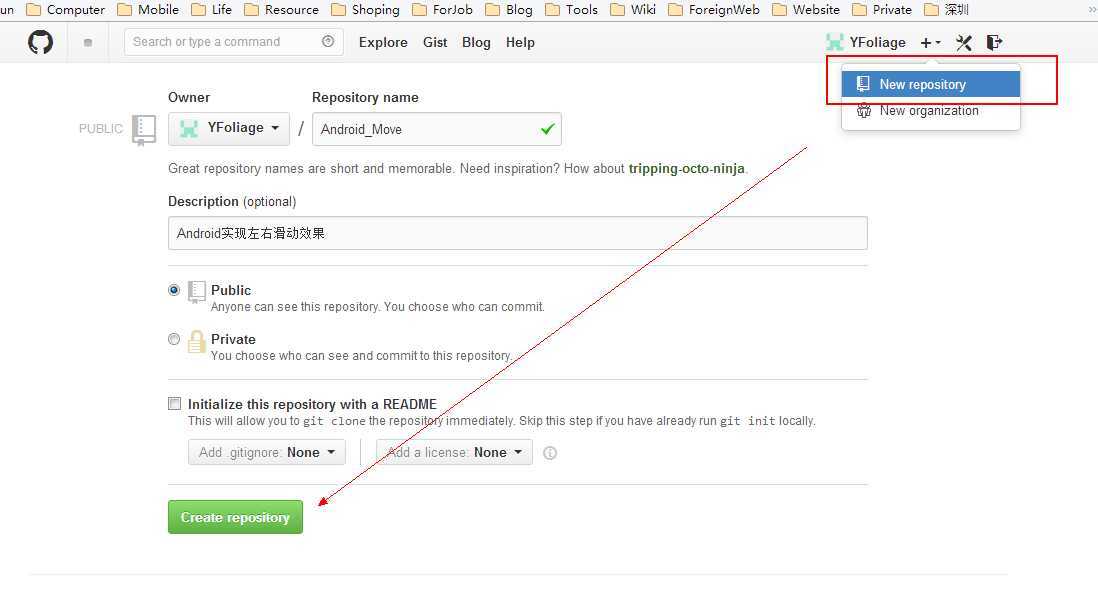Open the Wiki bookmarks folder
Viewport: 1098px width, 591px height.
pos(633,10)
